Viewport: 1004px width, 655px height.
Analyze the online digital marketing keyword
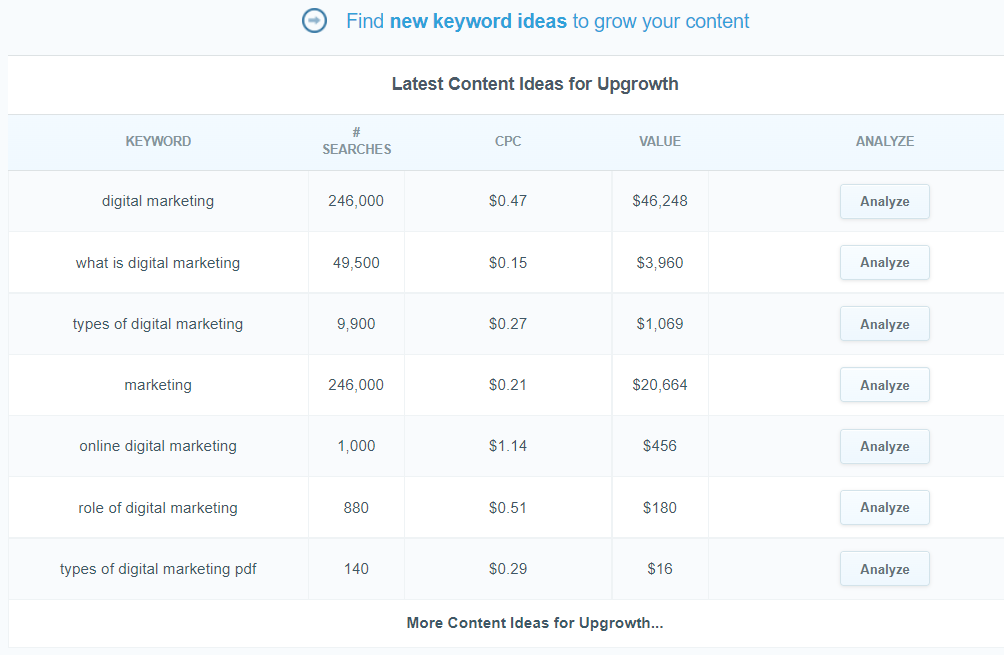pos(885,446)
